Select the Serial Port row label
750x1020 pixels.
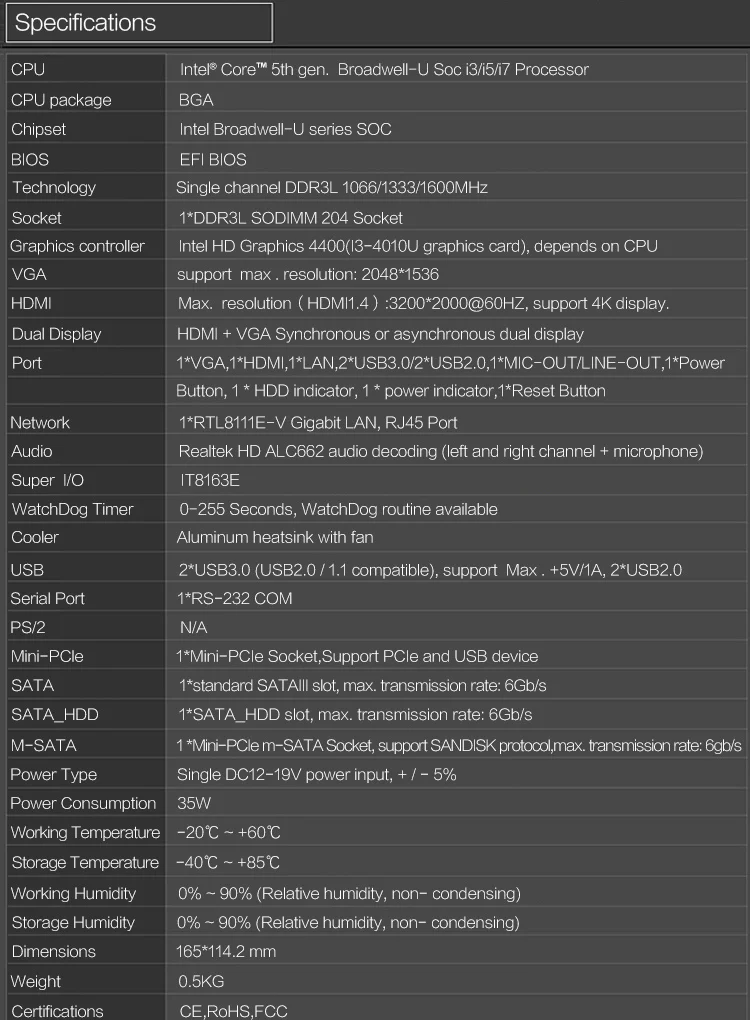point(47,598)
